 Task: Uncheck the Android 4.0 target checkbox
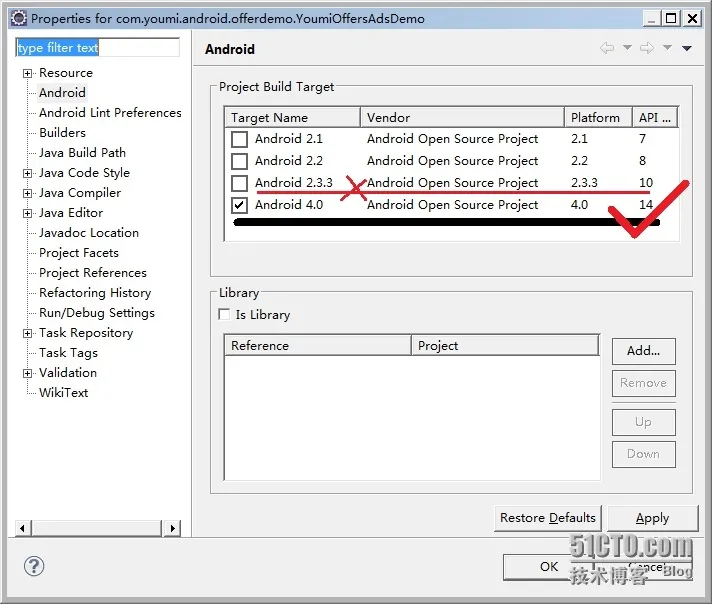tap(239, 205)
